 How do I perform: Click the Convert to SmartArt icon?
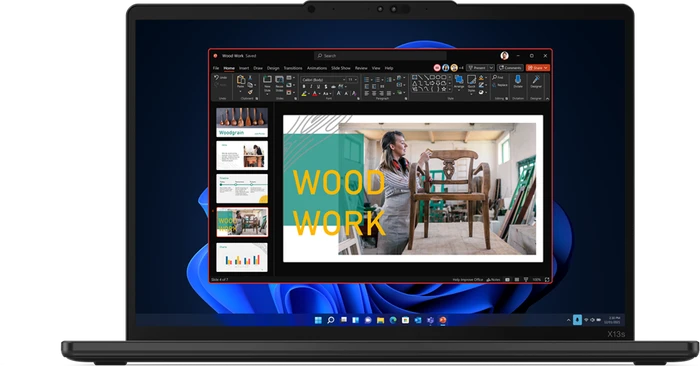coord(400,92)
